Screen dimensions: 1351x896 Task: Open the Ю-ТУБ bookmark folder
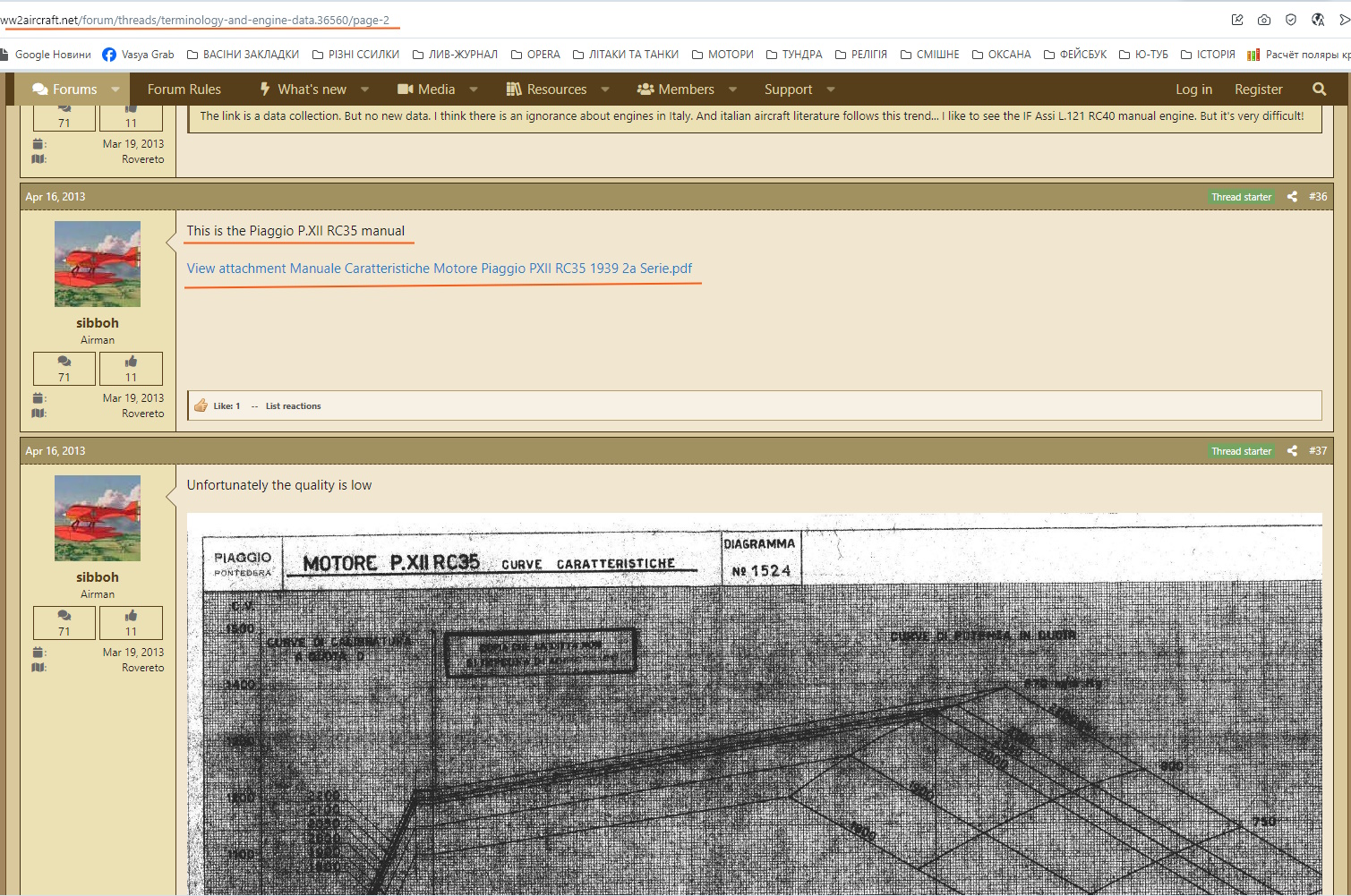click(1143, 55)
